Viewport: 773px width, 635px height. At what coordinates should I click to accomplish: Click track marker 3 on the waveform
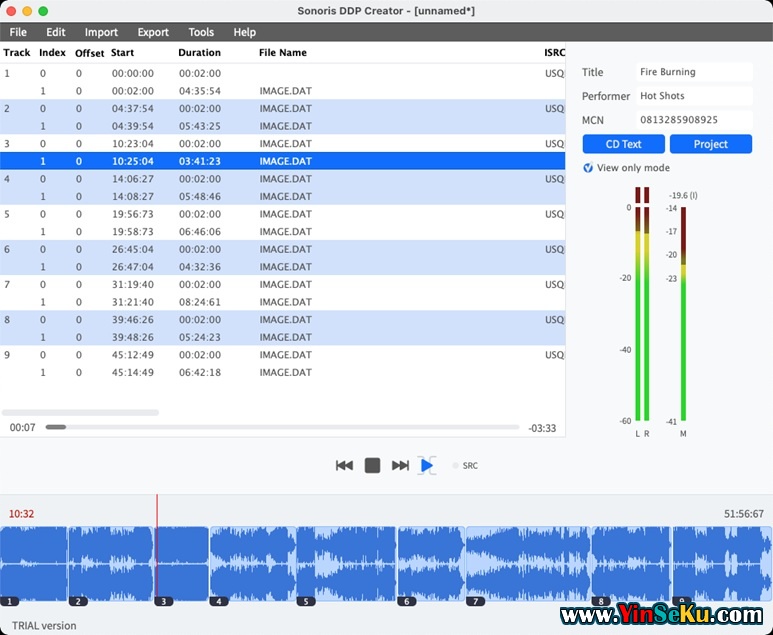tap(163, 601)
